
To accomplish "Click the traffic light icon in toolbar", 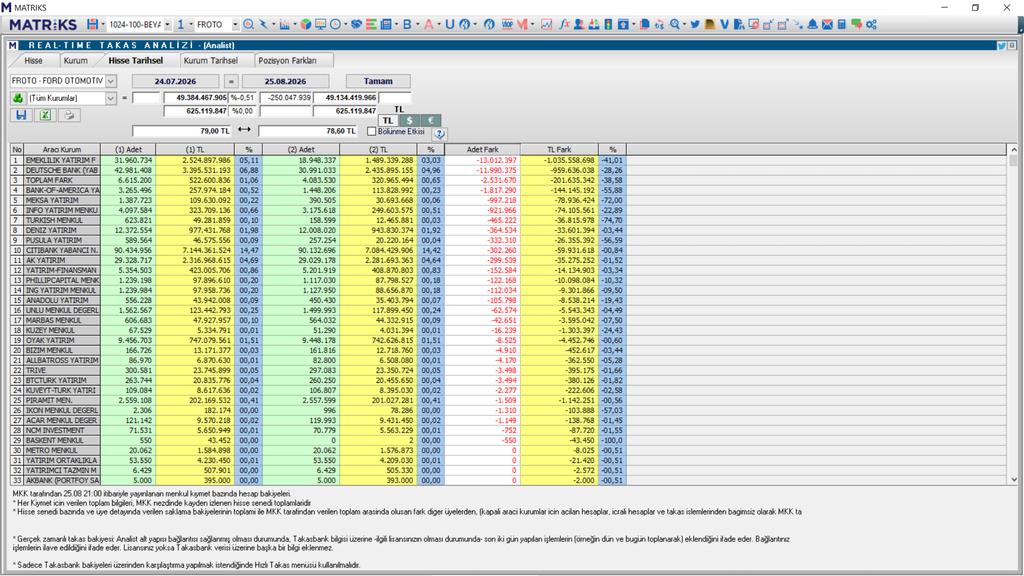I will [x=608, y=24].
